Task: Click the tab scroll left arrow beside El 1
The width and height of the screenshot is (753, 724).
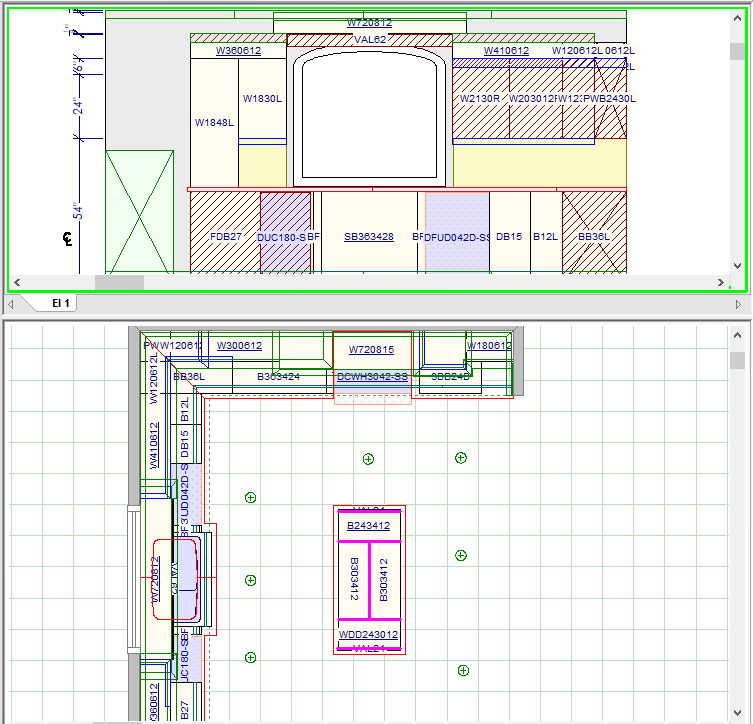Action: coord(11,303)
